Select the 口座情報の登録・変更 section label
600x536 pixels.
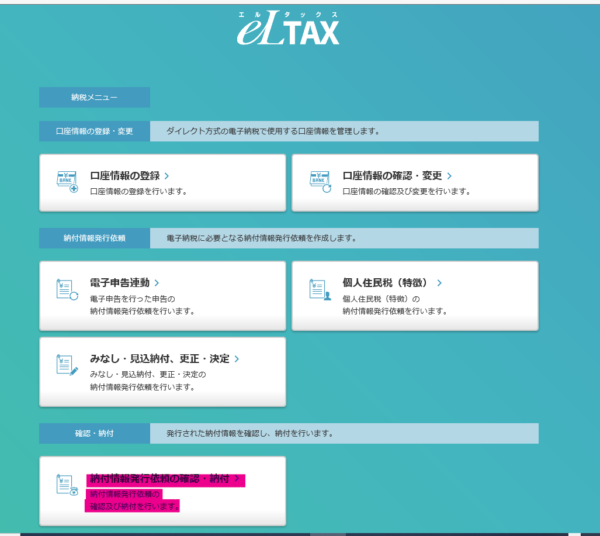tap(94, 131)
